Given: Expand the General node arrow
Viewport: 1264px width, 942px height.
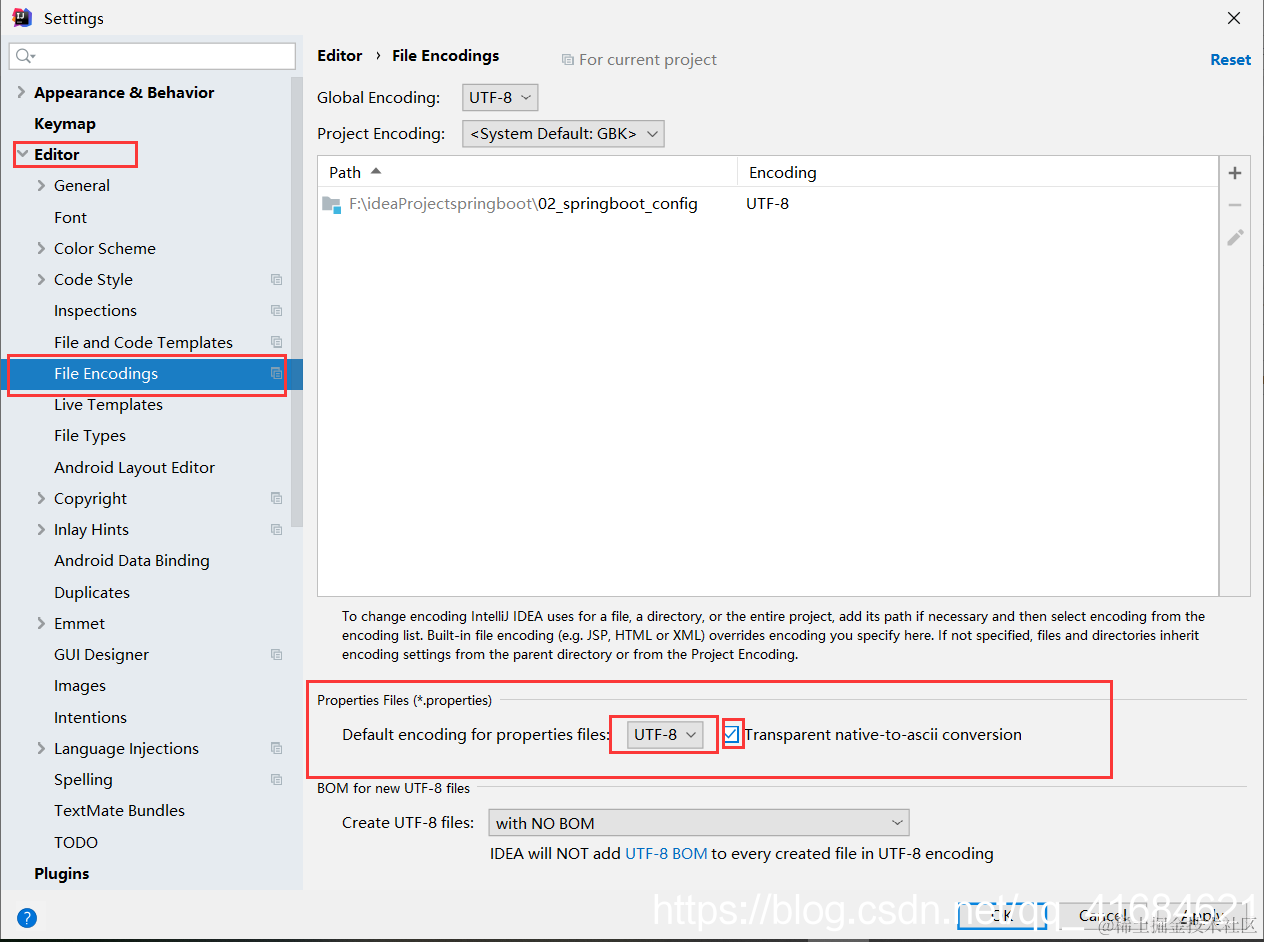Looking at the screenshot, I should (x=41, y=185).
